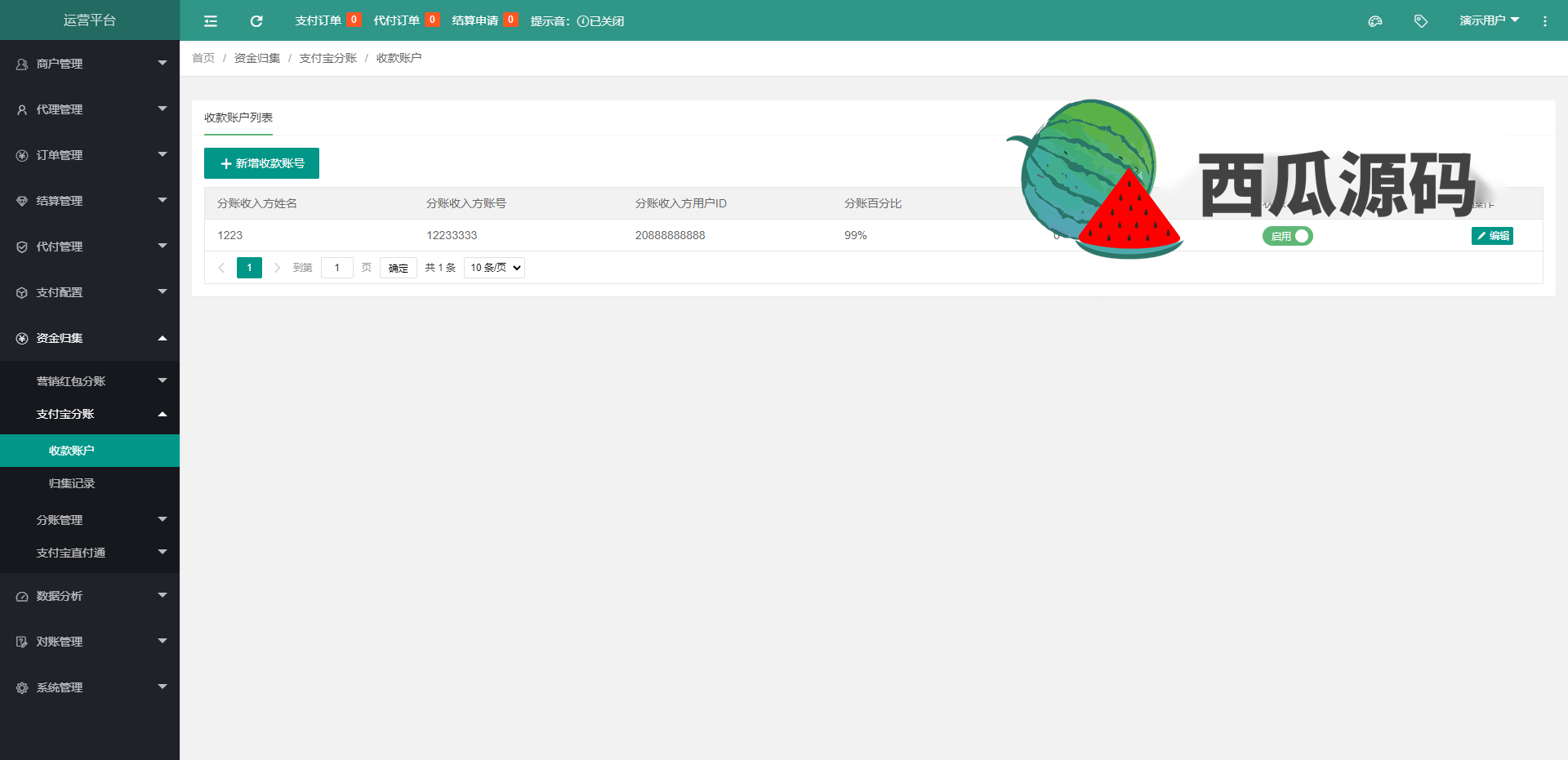Image resolution: width=1568 pixels, height=760 pixels.
Task: Toggle the sidebar collapse hamburger icon
Action: click(x=211, y=21)
